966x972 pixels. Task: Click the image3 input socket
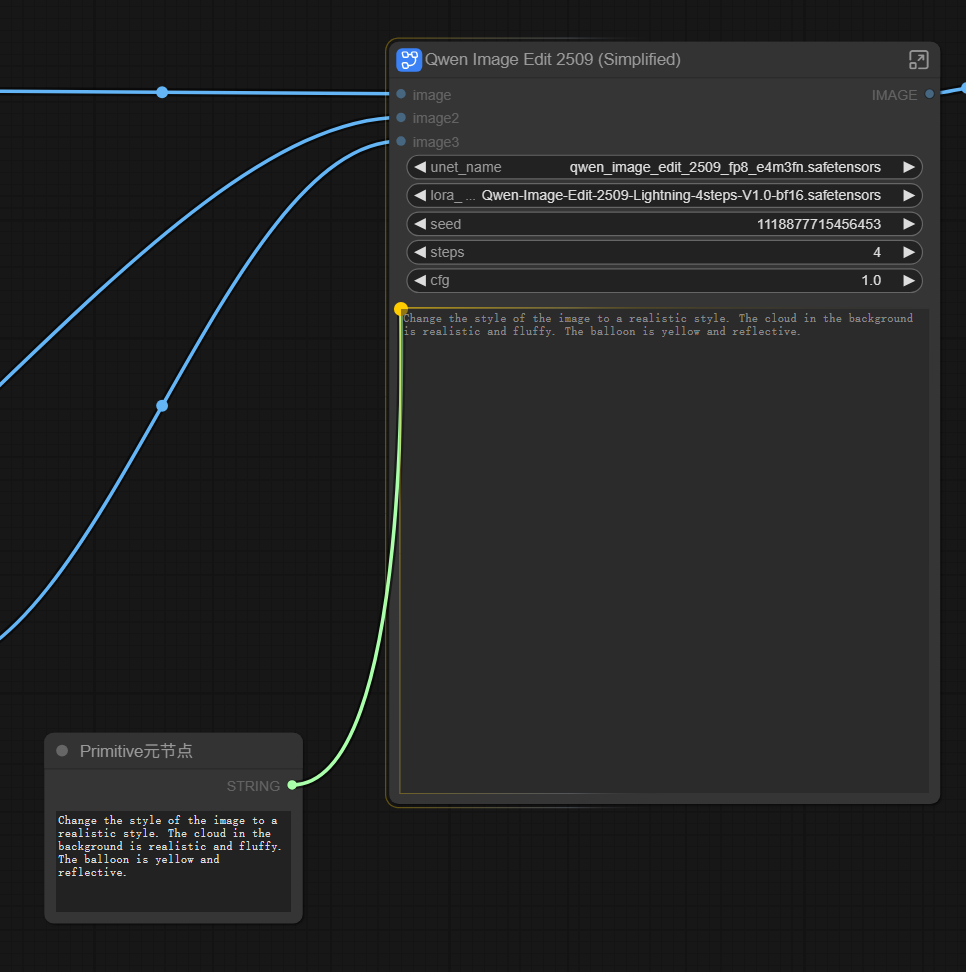click(401, 142)
